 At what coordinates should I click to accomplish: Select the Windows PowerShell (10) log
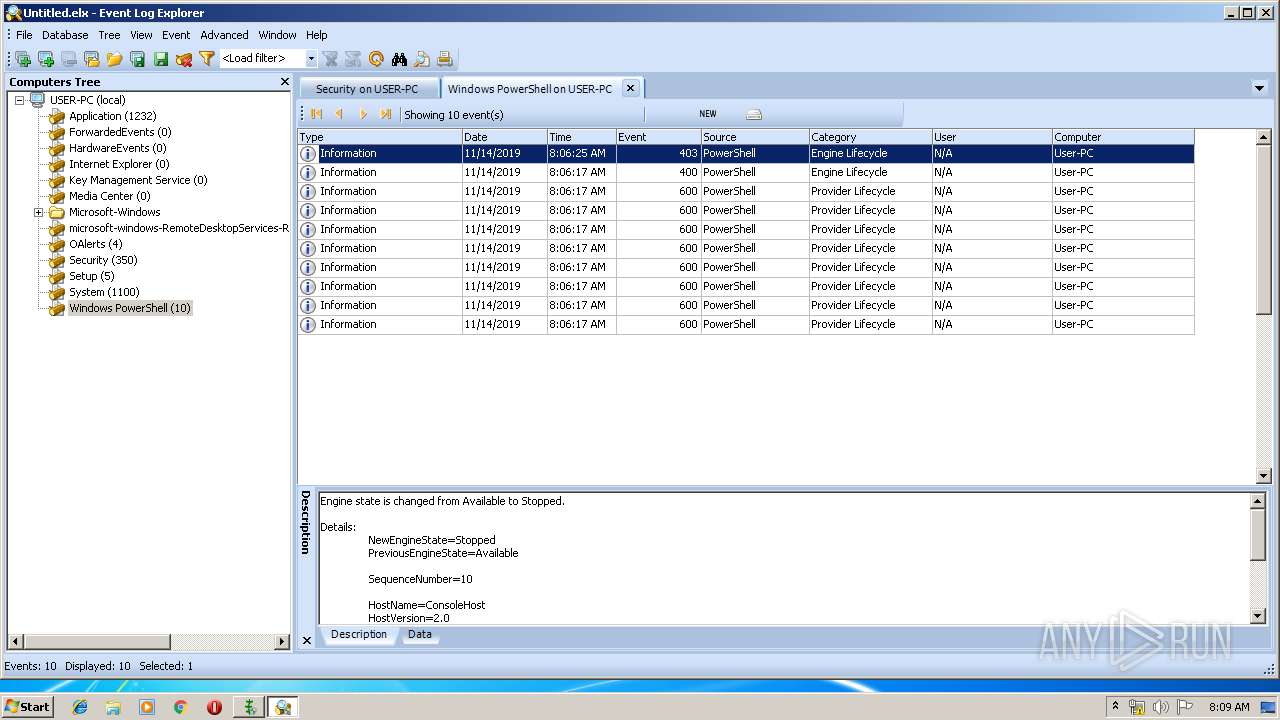point(129,308)
